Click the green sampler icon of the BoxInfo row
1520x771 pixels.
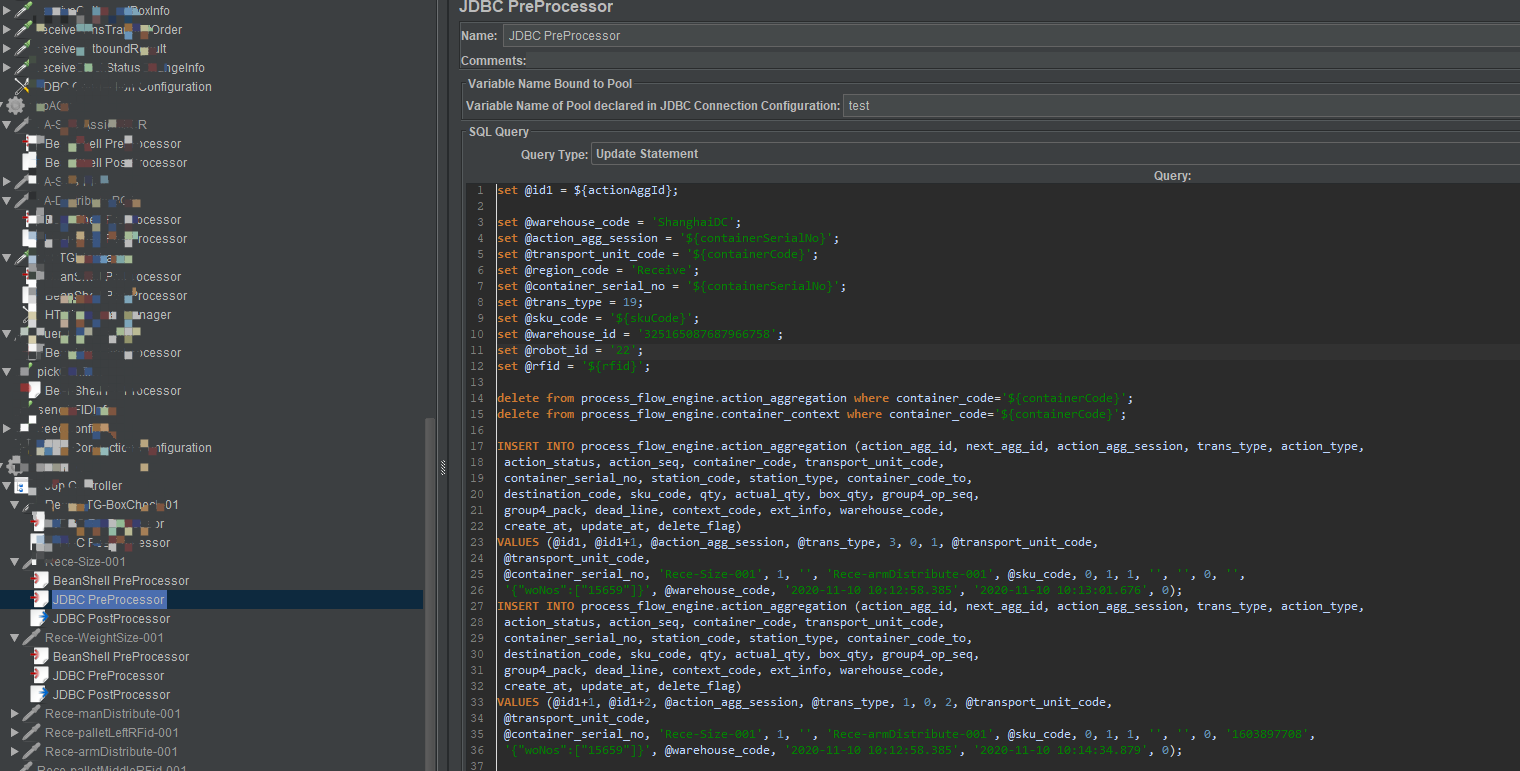[x=24, y=11]
